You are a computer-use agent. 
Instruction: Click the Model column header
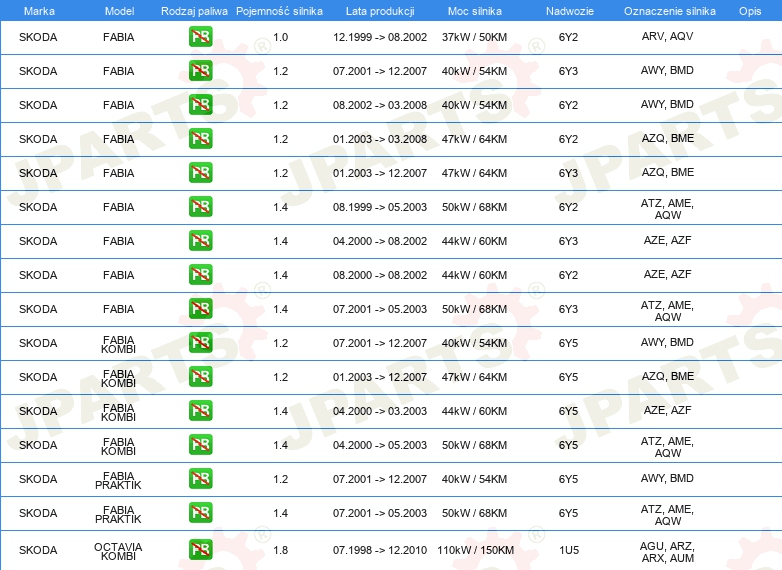(119, 11)
